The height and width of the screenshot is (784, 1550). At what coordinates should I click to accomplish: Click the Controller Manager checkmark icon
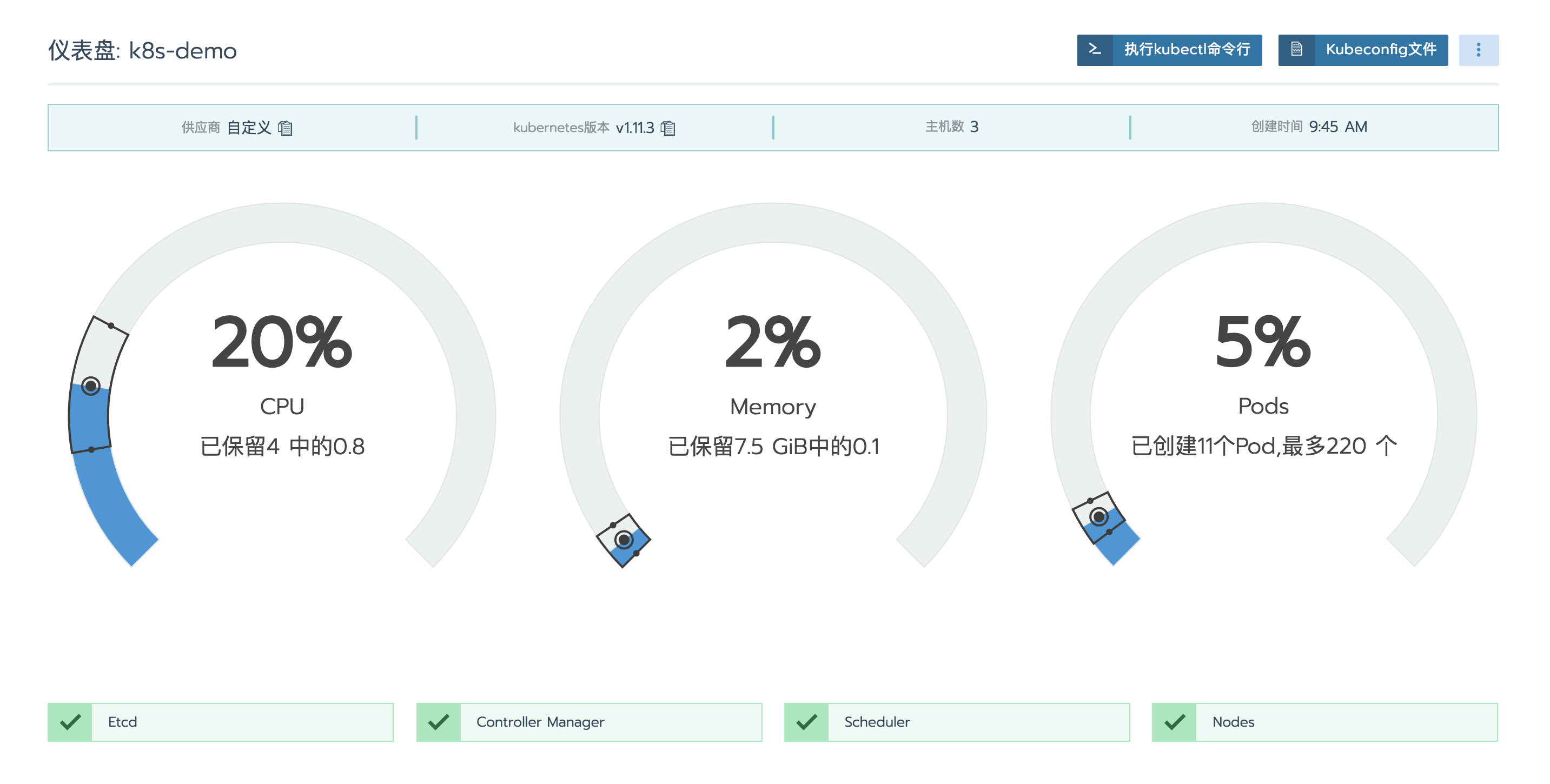coord(439,721)
